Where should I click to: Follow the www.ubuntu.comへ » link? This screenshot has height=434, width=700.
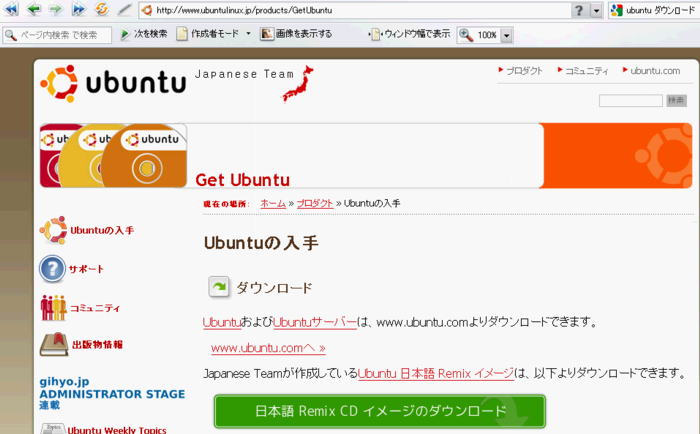[268, 348]
